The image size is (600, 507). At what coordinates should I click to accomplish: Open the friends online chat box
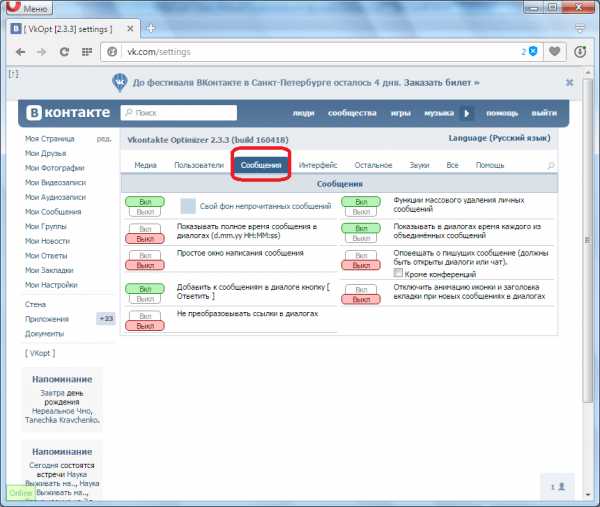(x=557, y=487)
